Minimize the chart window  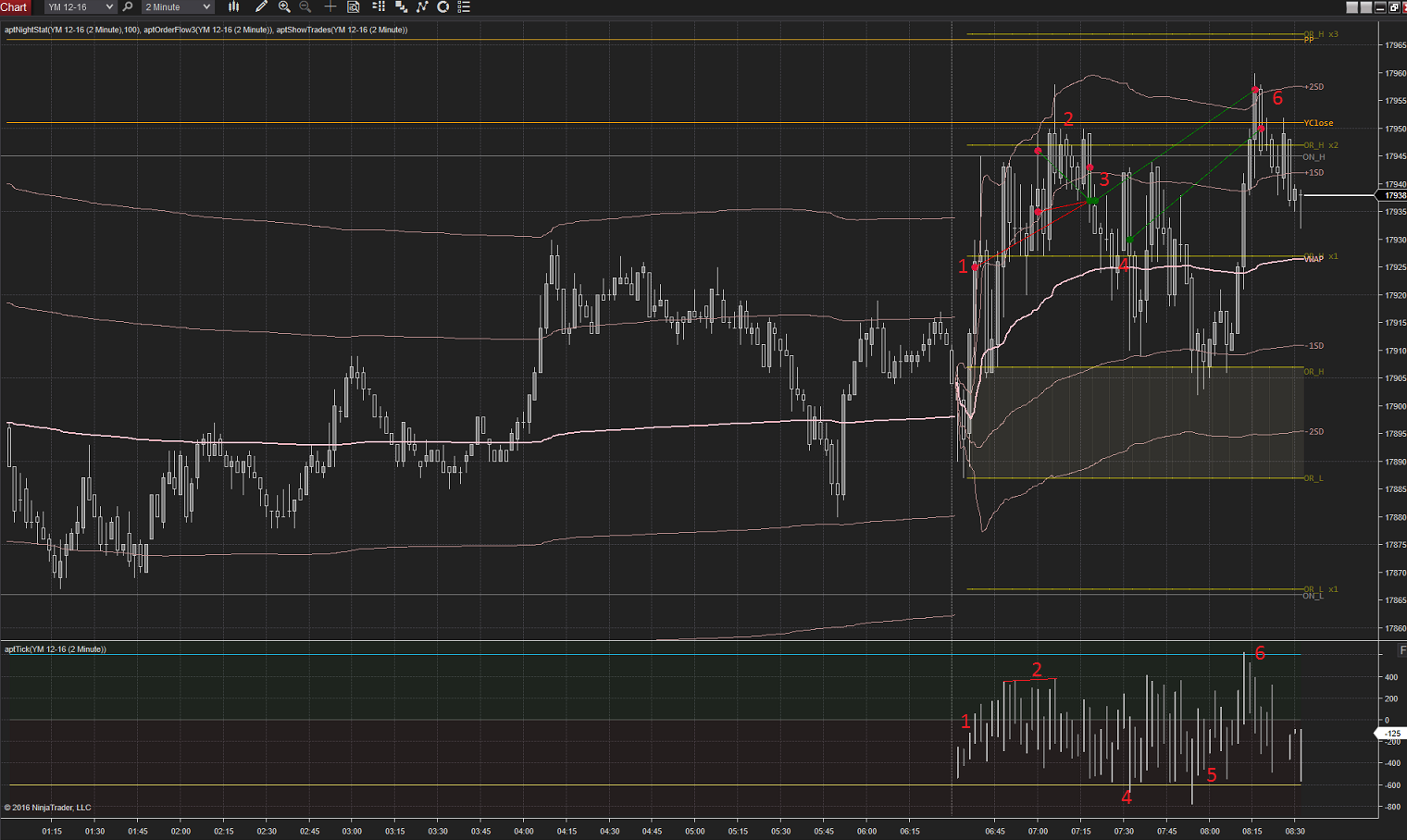pyautogui.click(x=1380, y=7)
